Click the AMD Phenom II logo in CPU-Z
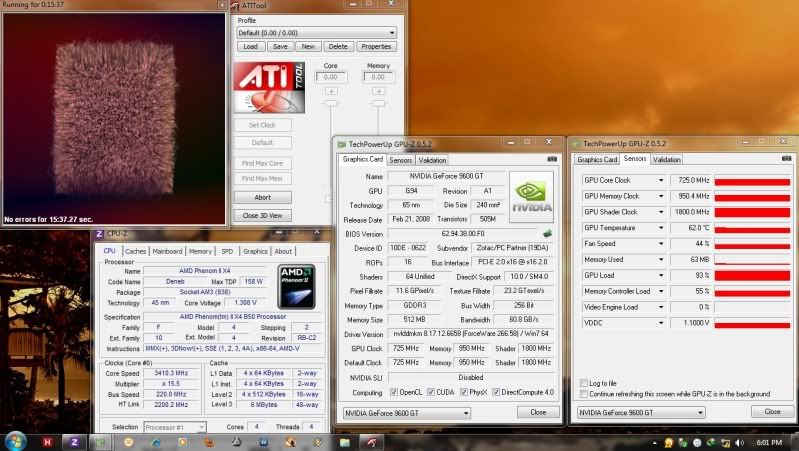Image resolution: width=799 pixels, height=451 pixels. [x=297, y=286]
